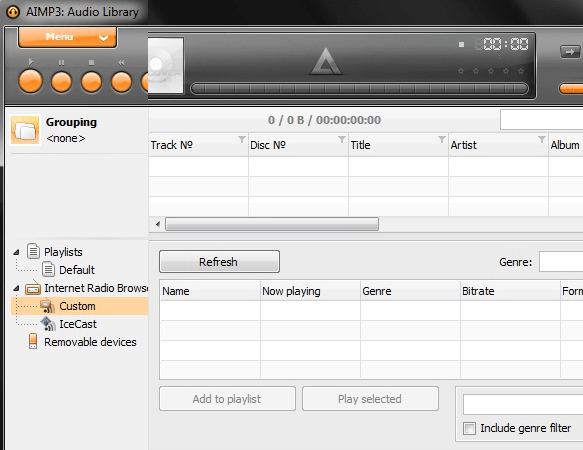Click the Custom radio feed icon
Image resolution: width=583 pixels, height=450 pixels.
[48, 306]
